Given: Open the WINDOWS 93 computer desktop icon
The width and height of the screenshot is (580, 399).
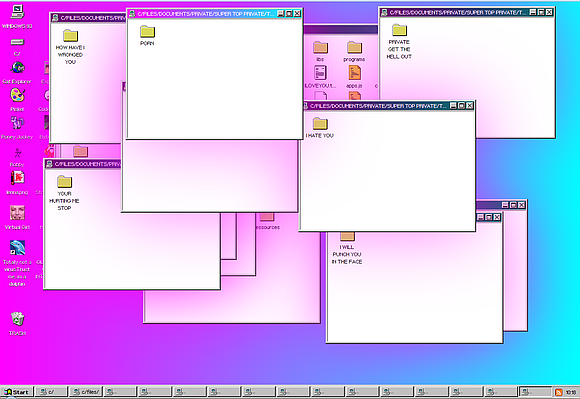Looking at the screenshot, I should click(x=17, y=12).
